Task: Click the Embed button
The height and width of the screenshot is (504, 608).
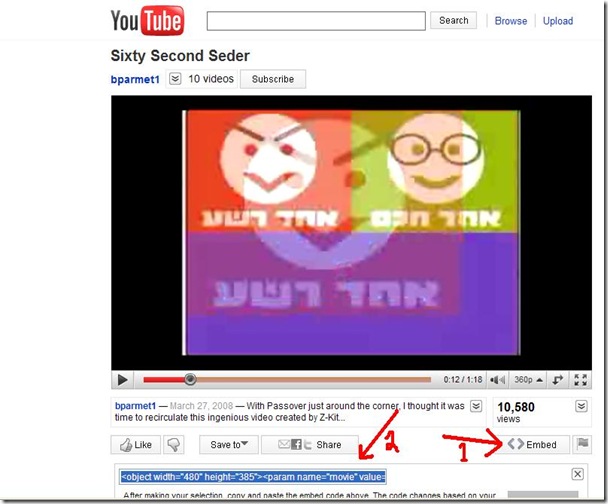Action: click(x=533, y=444)
